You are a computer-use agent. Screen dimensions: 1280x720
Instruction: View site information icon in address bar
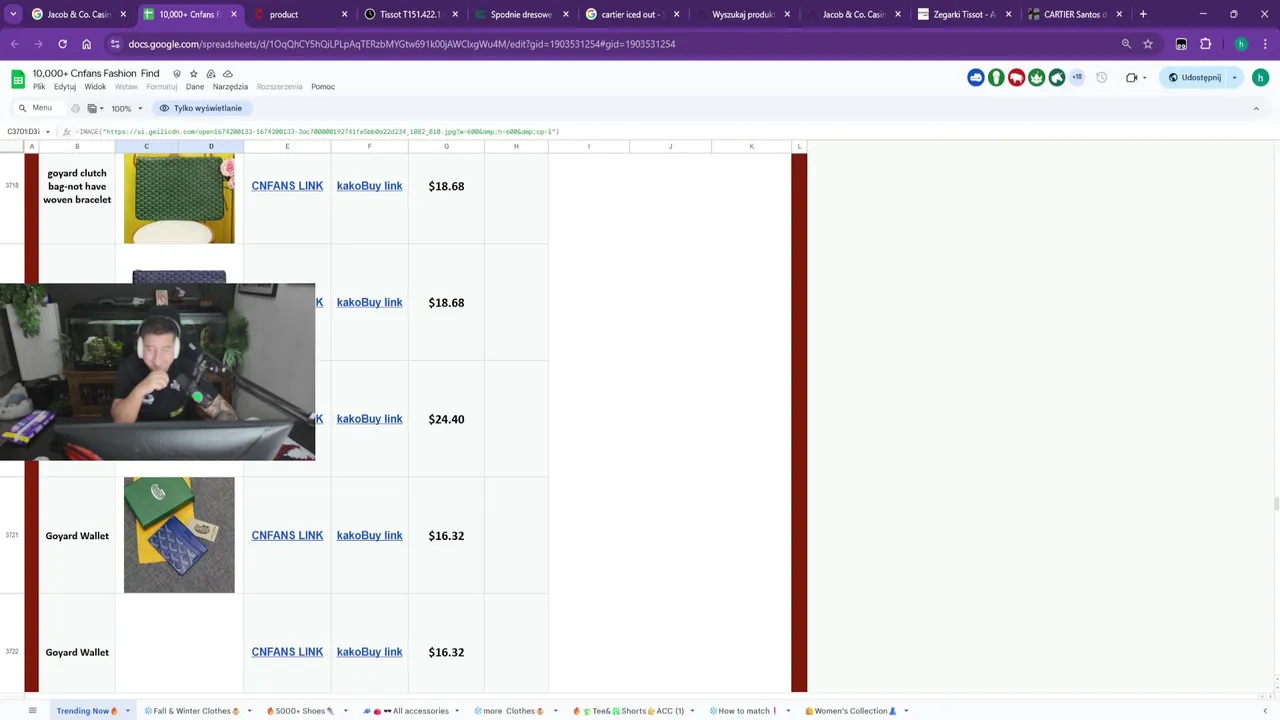[115, 44]
